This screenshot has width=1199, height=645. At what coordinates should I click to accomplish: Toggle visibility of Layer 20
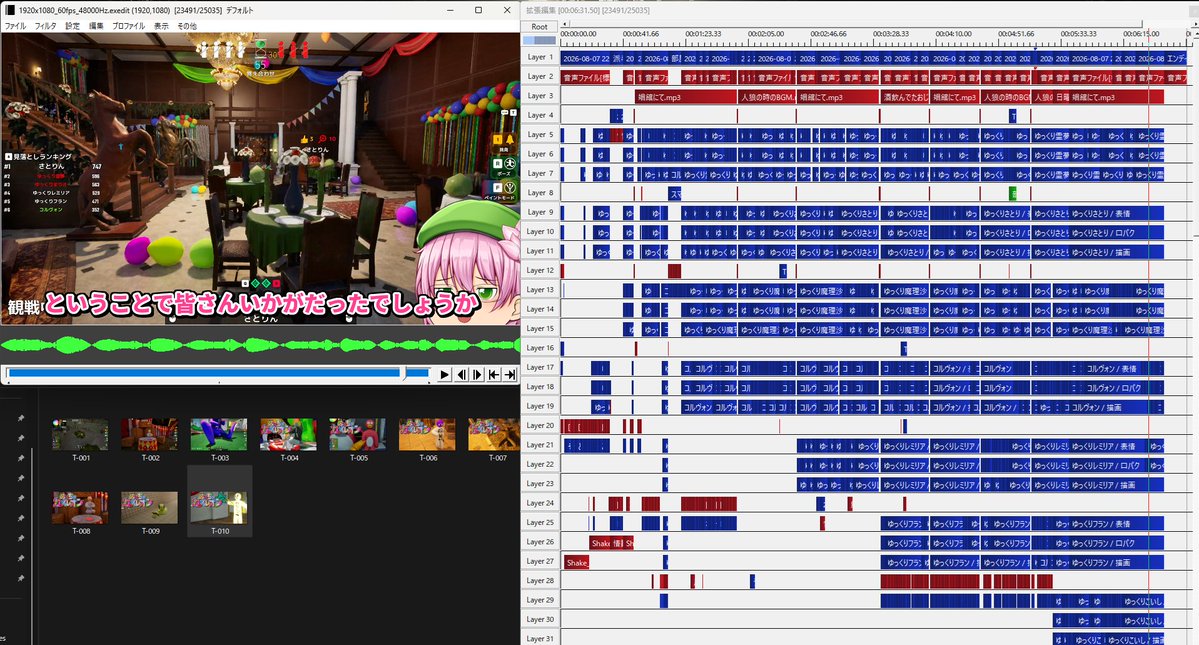540,426
